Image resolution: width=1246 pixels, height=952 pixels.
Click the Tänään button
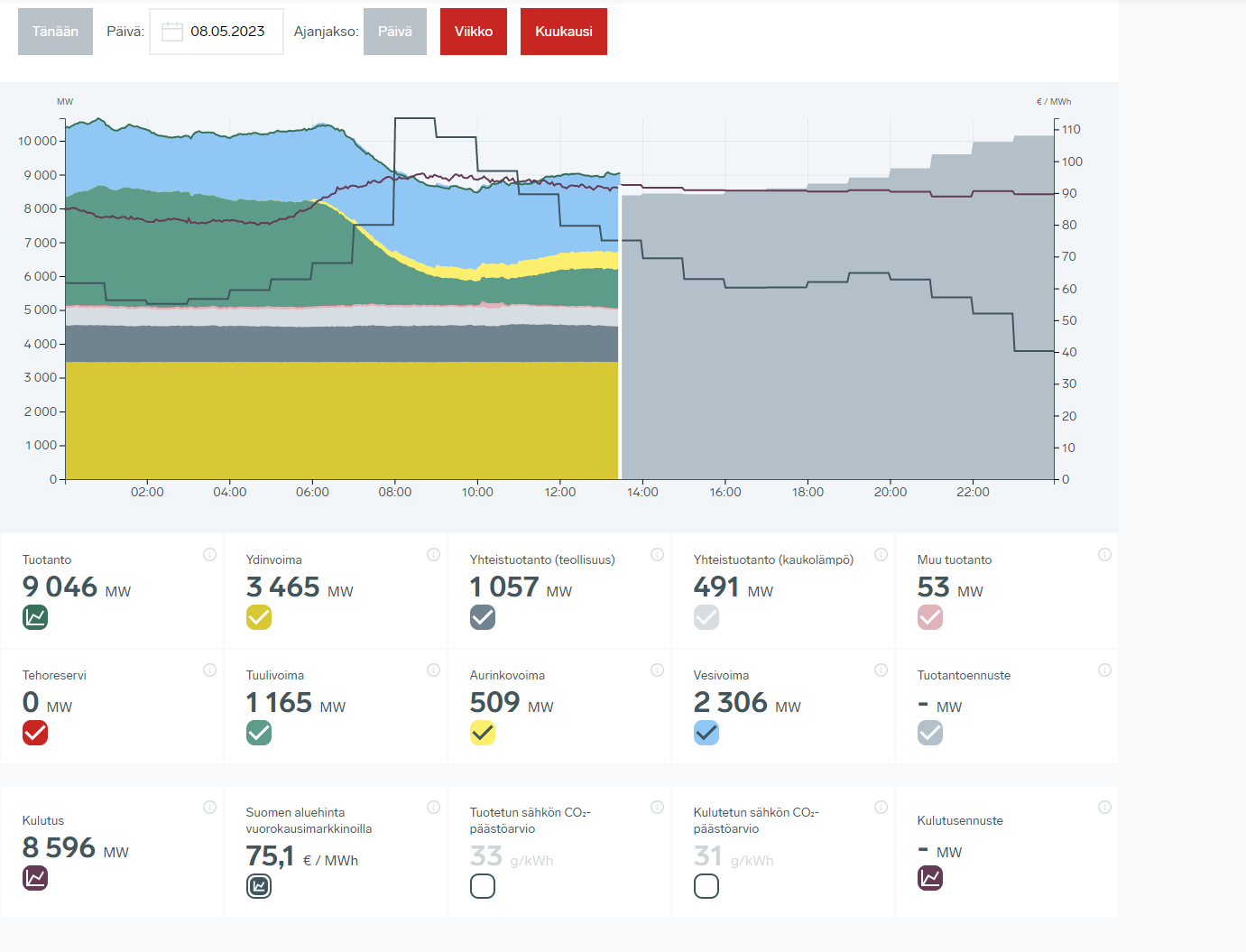[55, 32]
